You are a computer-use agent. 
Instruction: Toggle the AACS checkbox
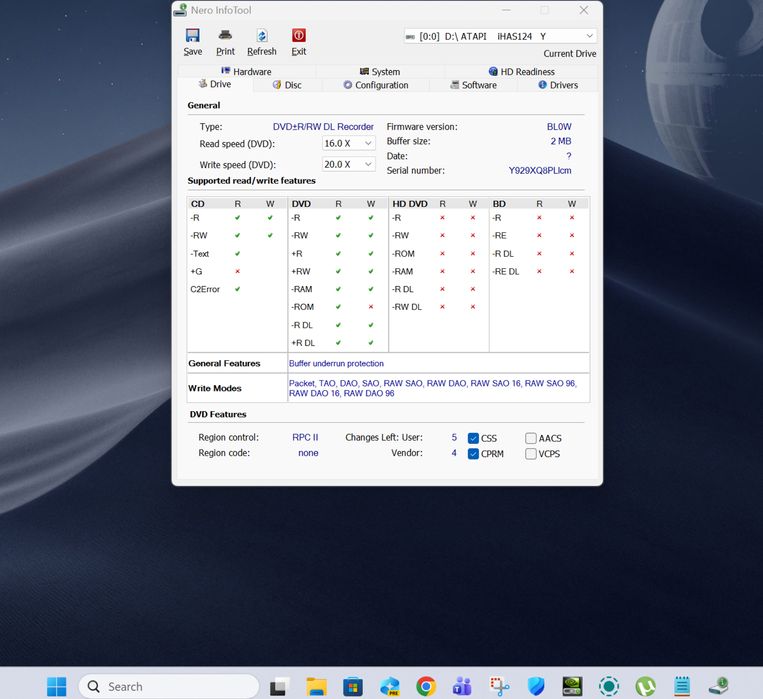tap(530, 438)
